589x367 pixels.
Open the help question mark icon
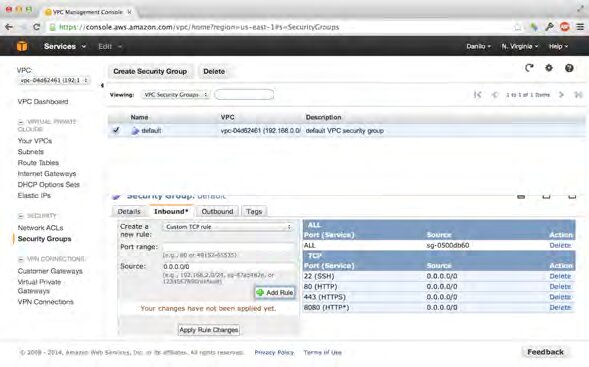(569, 68)
